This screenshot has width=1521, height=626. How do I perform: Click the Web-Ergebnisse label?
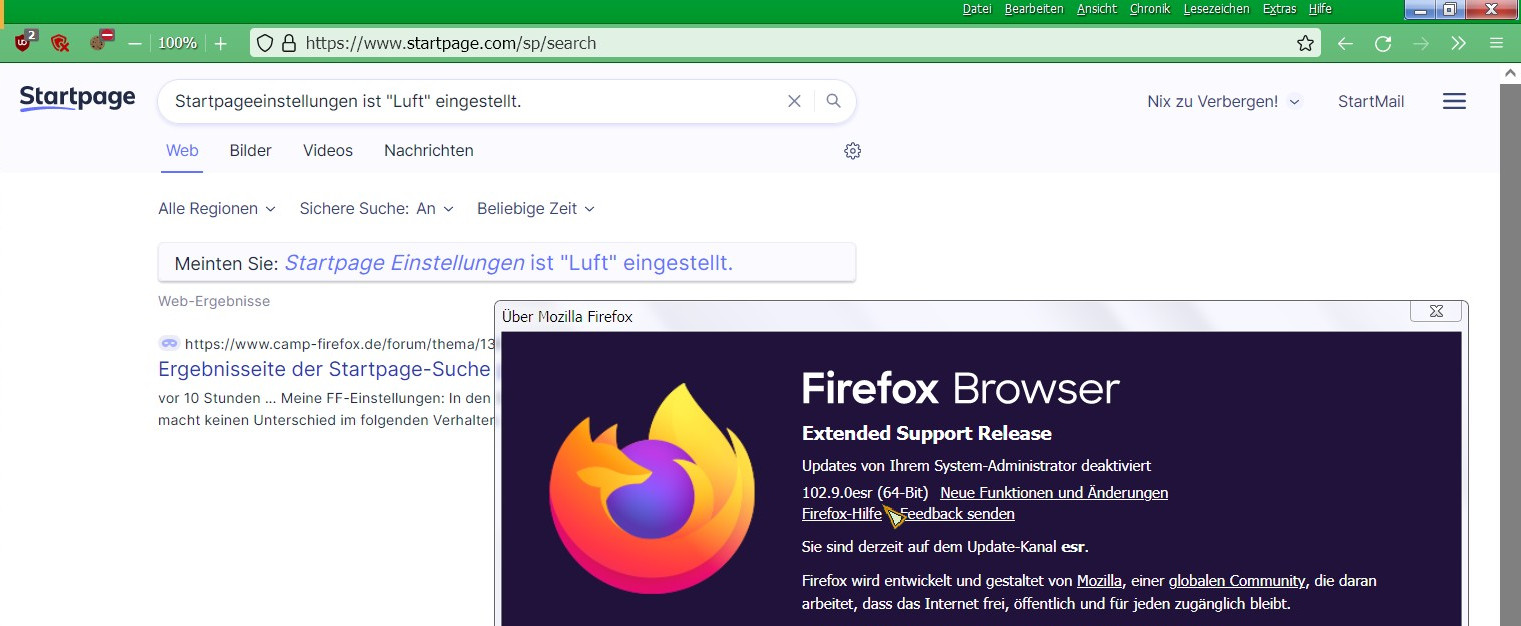[214, 301]
